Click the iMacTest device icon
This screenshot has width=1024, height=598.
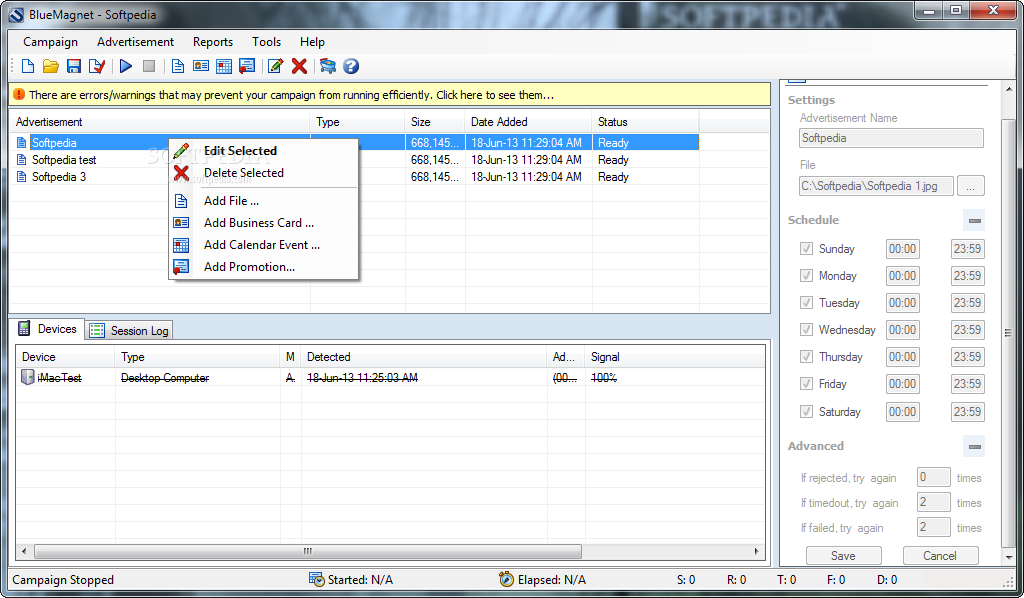pyautogui.click(x=27, y=377)
